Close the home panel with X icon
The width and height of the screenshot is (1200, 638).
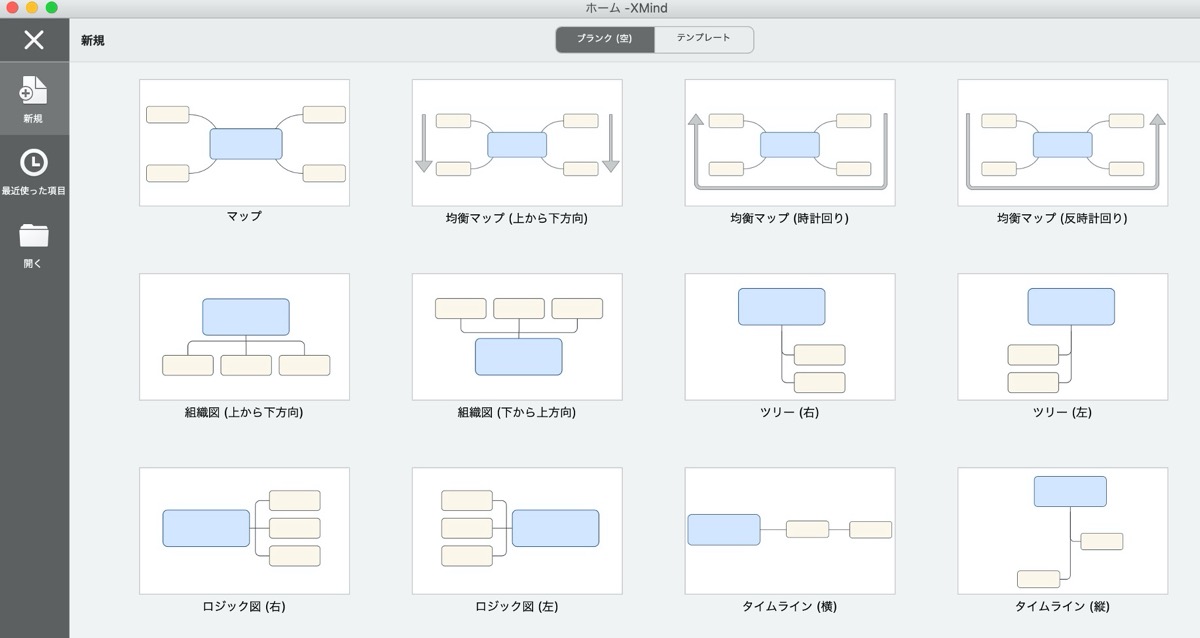34,40
